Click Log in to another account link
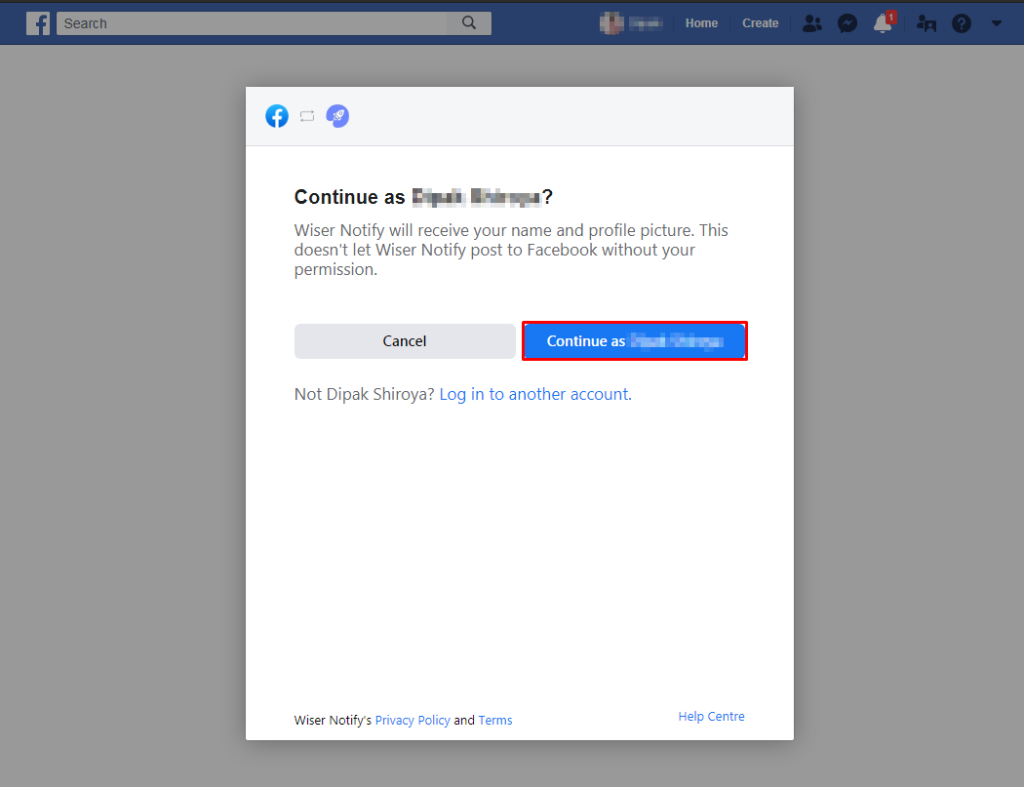The height and width of the screenshot is (787, 1024). (x=535, y=394)
